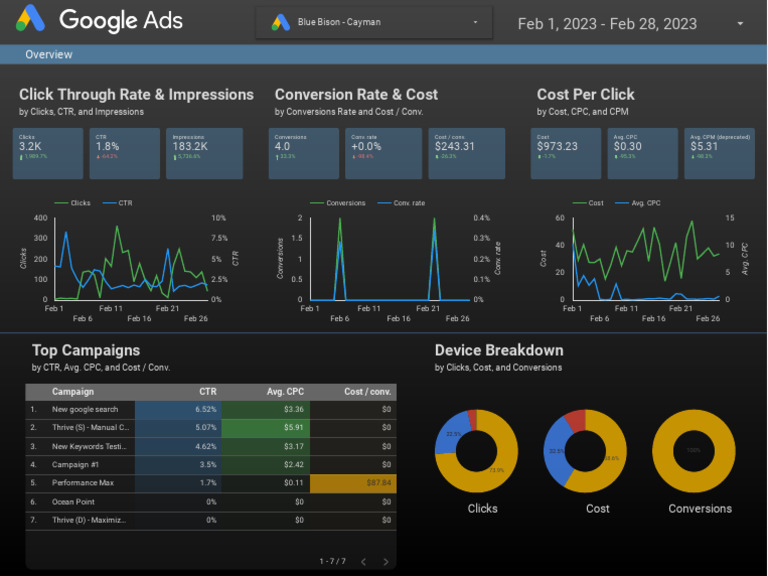Click the $5.91 Avg. CPC cell
Image resolution: width=768 pixels, height=576 pixels.
(265, 428)
